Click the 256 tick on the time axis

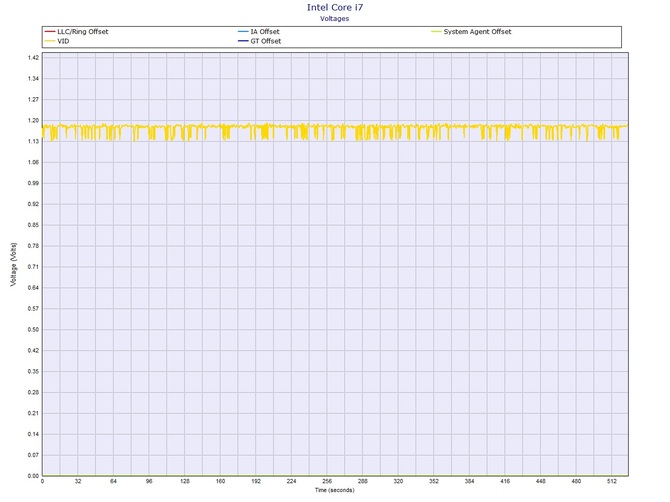point(327,481)
